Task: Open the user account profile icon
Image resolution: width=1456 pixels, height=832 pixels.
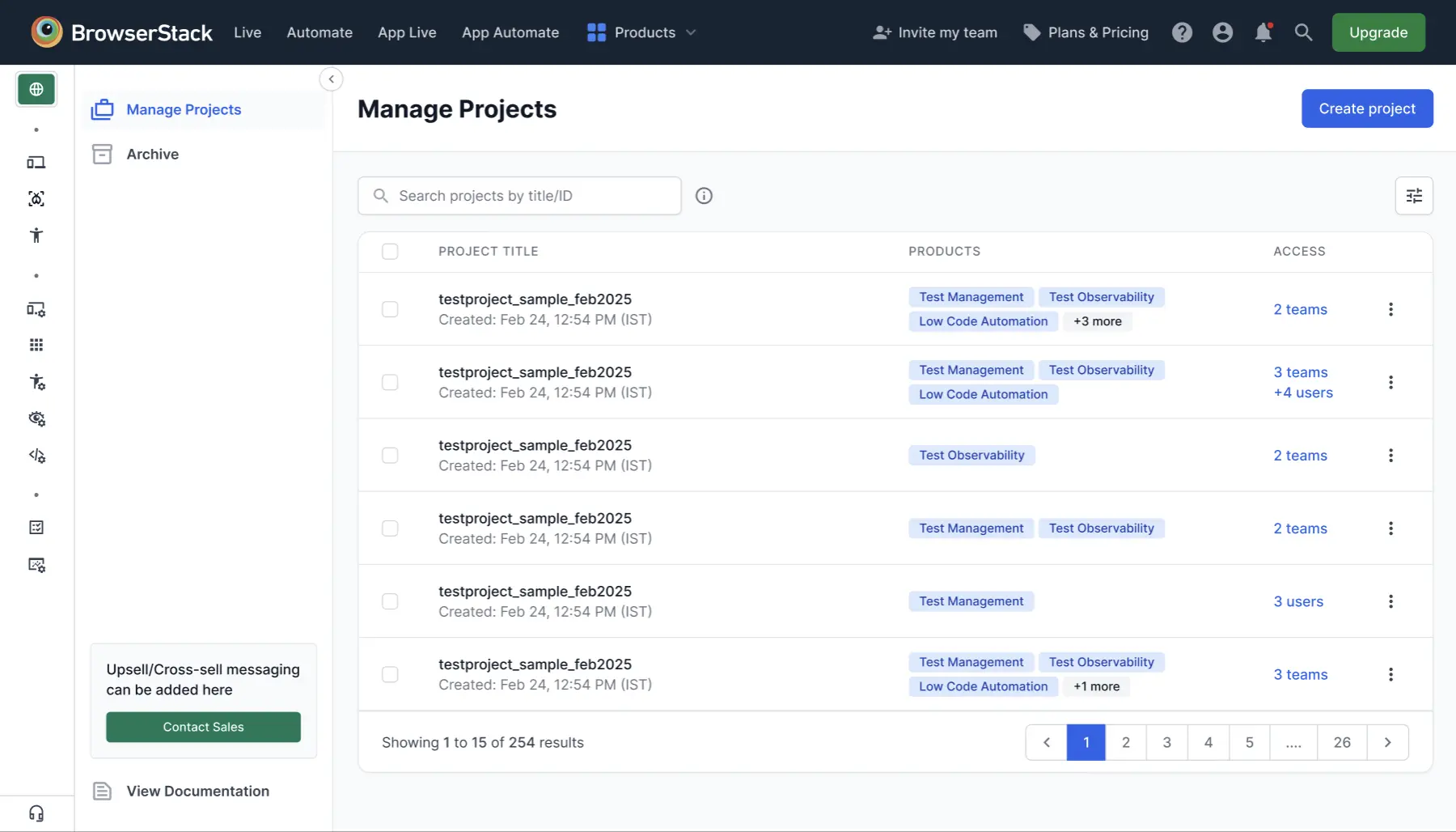Action: [1222, 32]
